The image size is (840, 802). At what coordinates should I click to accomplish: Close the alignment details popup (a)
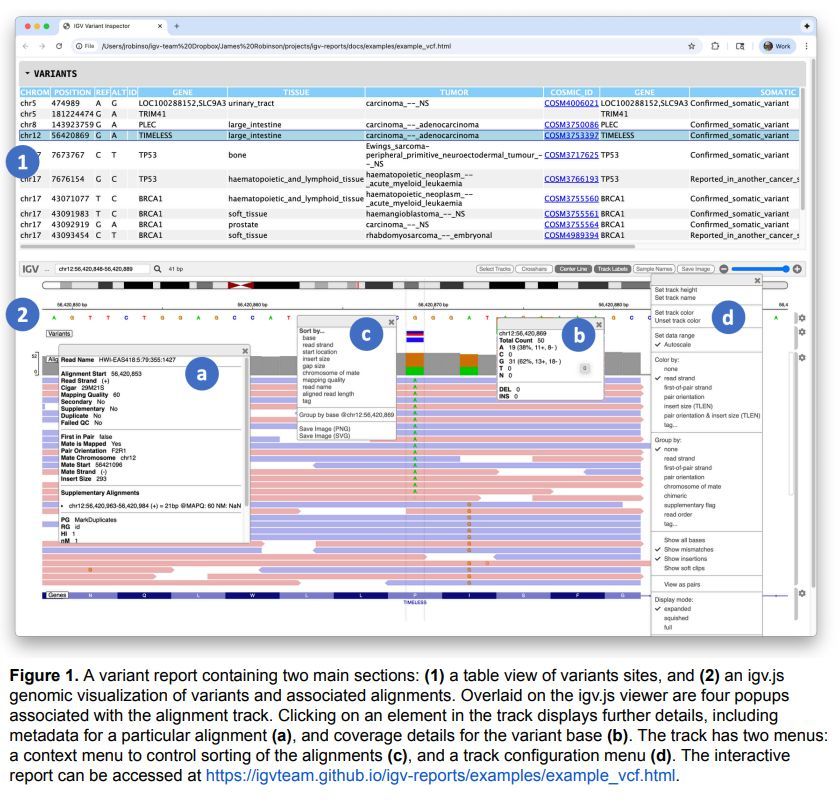[x=245, y=351]
